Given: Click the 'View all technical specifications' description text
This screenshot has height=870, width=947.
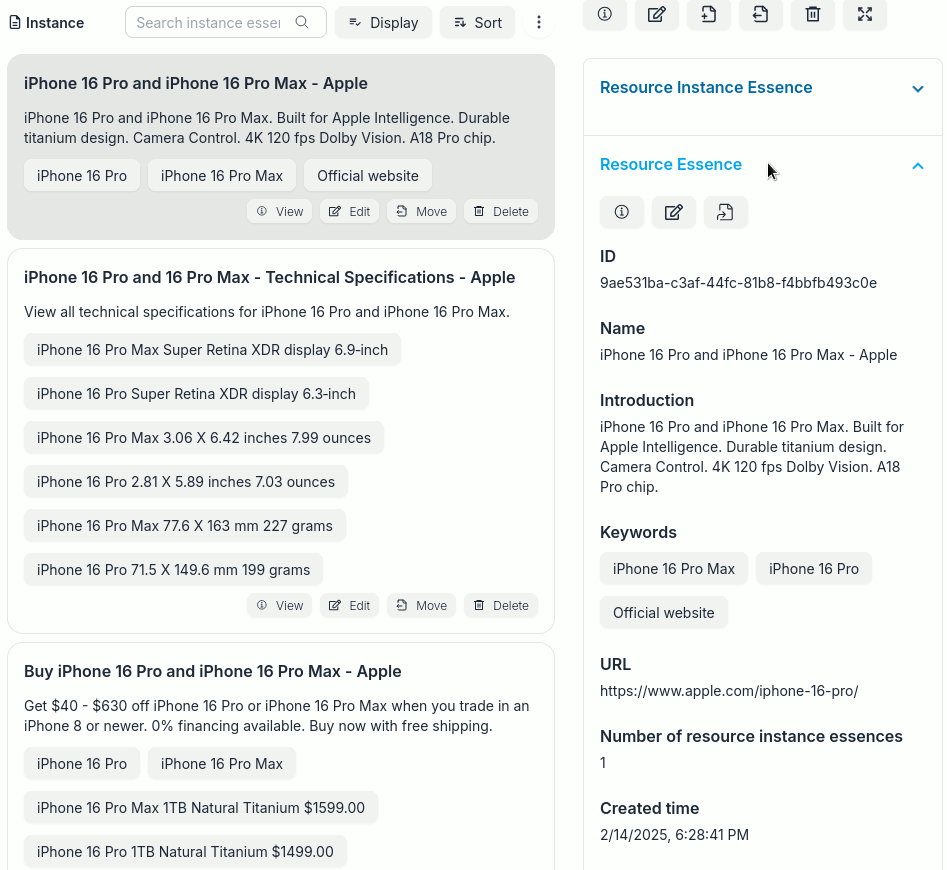Looking at the screenshot, I should point(267,312).
